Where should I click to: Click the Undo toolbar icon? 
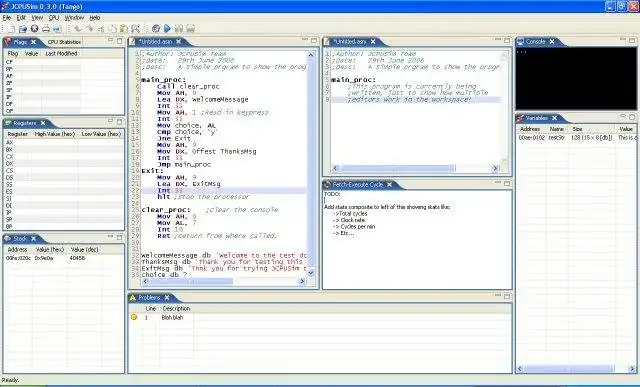click(78, 29)
